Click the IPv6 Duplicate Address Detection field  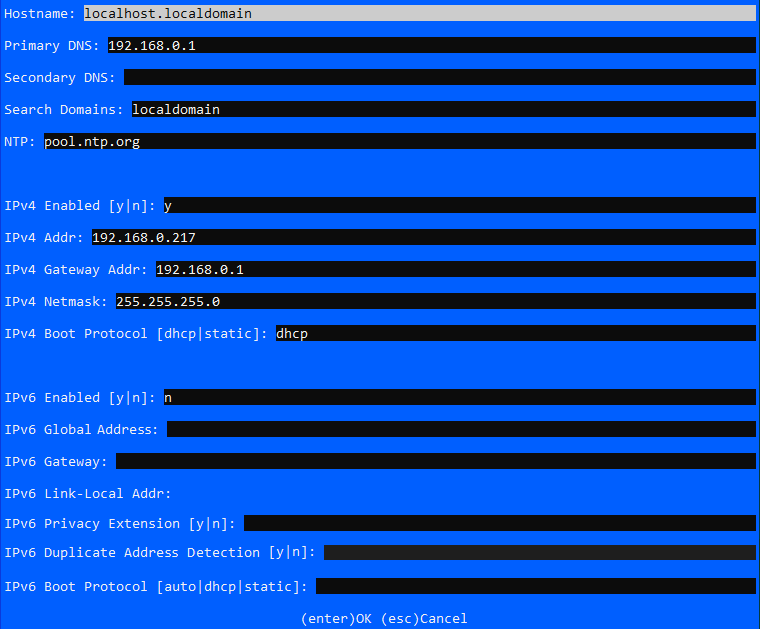click(539, 552)
